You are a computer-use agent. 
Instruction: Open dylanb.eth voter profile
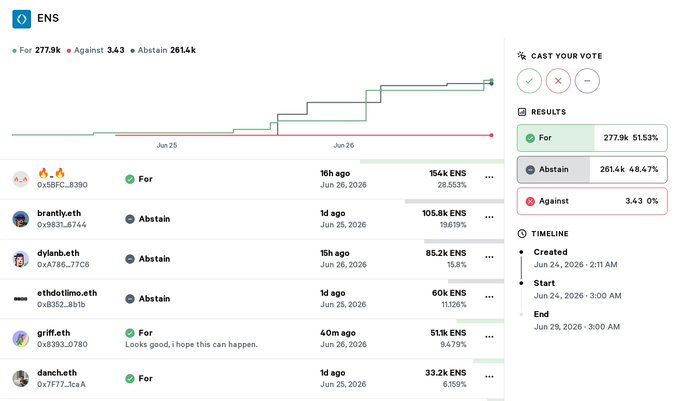(x=58, y=253)
